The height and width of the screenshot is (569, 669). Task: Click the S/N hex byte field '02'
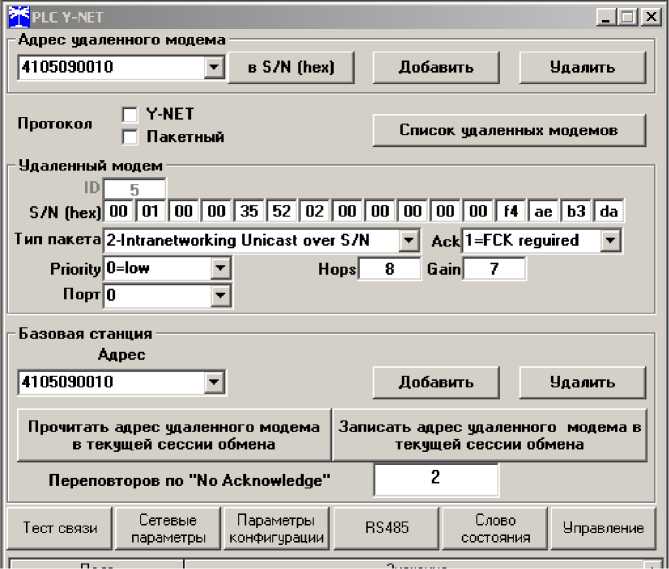click(314, 211)
